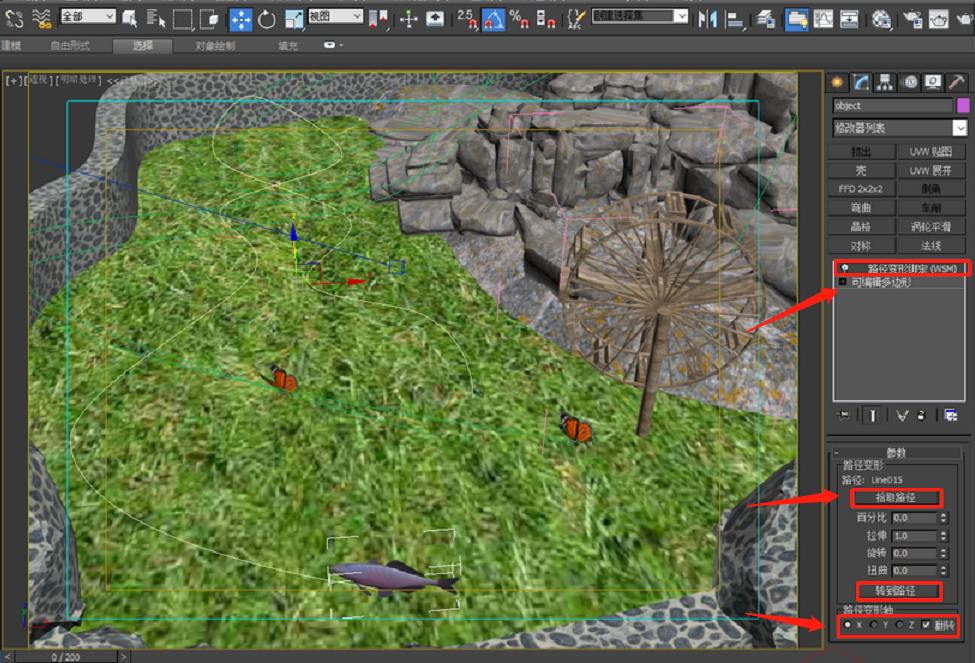975x663 pixels.
Task: Activate the Select and Scale tool
Action: (x=293, y=19)
